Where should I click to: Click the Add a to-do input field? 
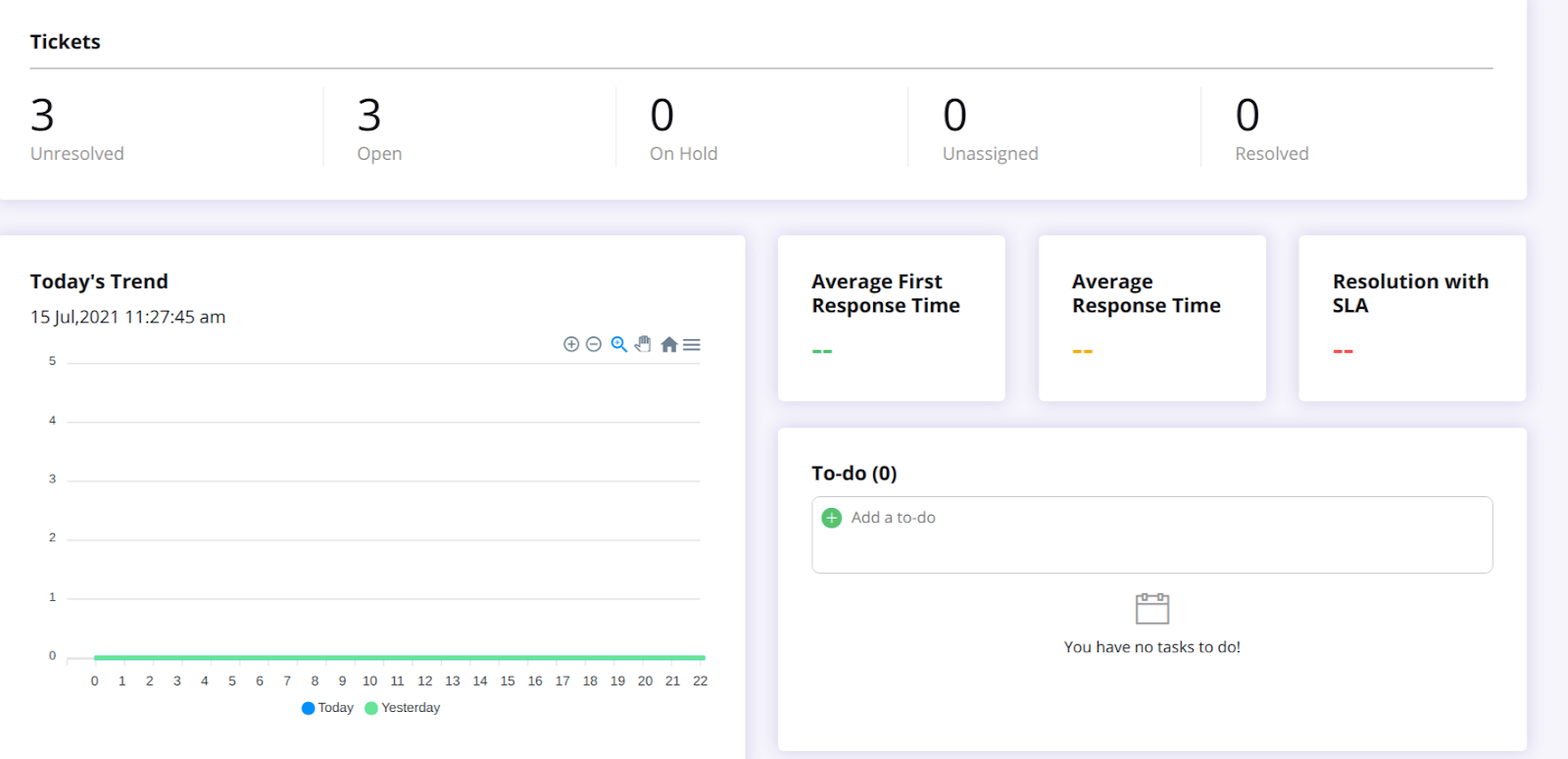pos(1151,534)
